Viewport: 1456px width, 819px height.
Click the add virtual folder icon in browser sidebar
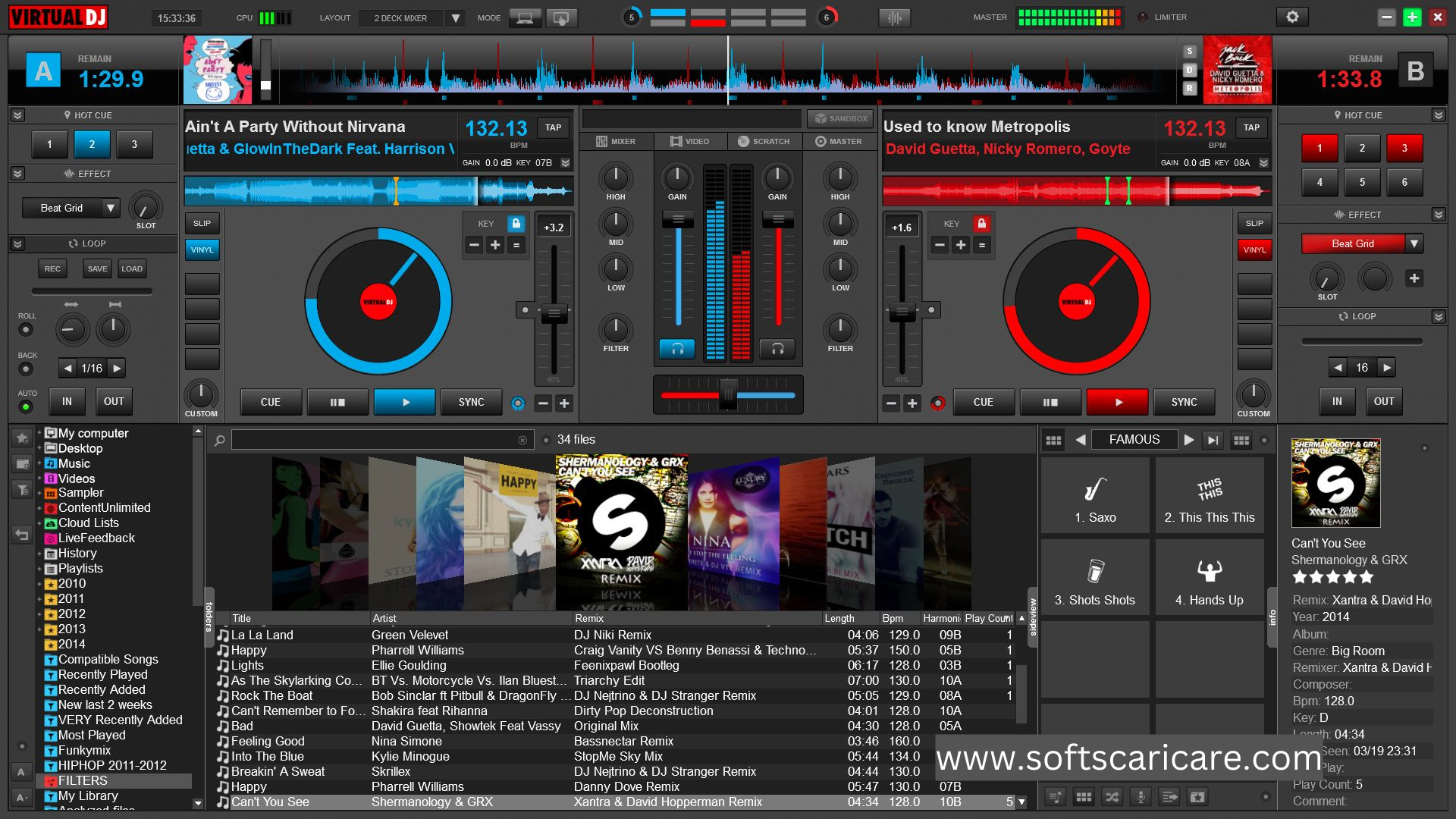[22, 463]
